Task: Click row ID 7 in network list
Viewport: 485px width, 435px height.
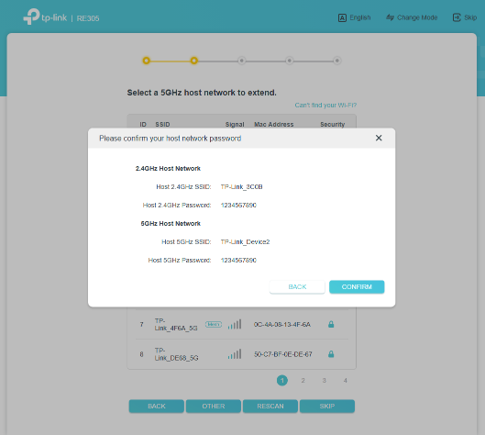Action: [142, 324]
